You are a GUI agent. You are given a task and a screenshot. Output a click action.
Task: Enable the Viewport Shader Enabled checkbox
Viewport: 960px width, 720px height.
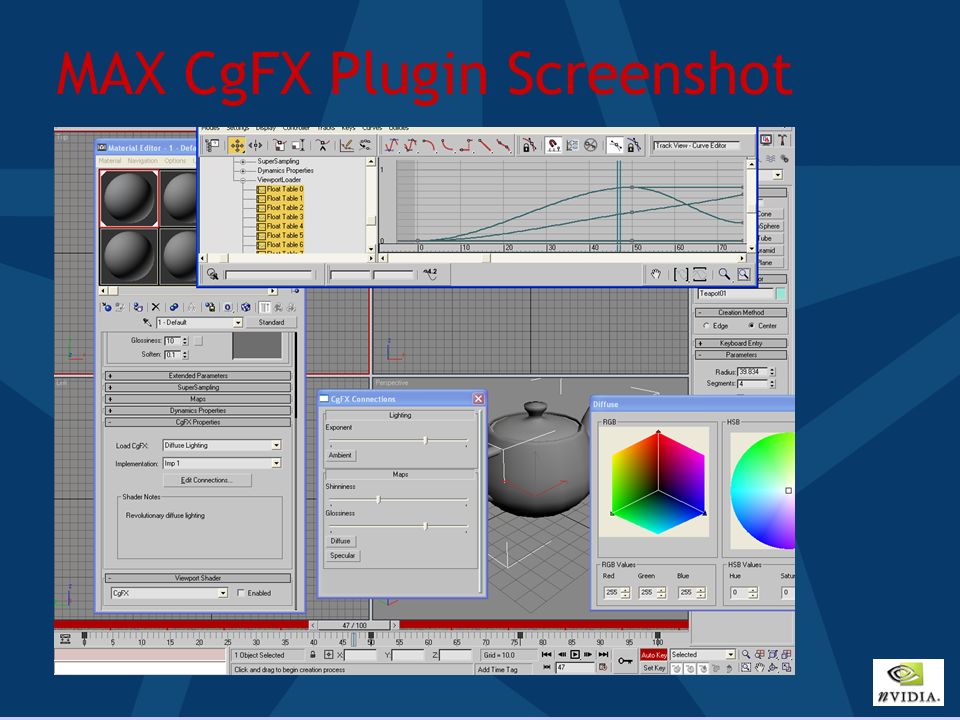(241, 593)
